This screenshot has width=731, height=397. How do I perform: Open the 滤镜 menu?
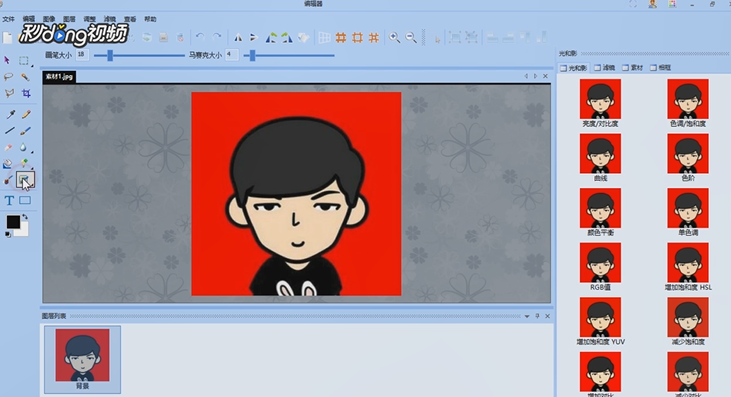[110, 19]
